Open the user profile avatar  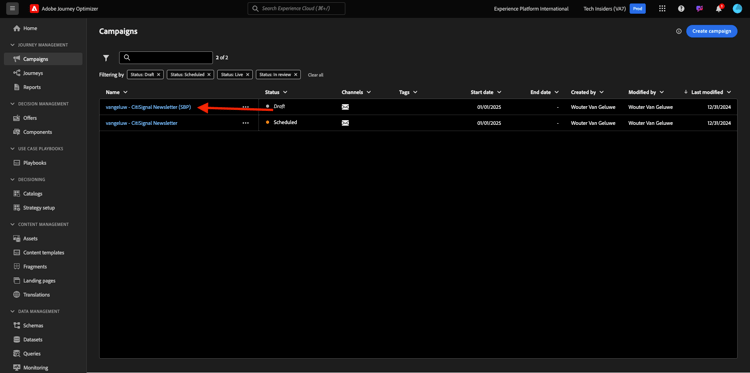tap(737, 9)
